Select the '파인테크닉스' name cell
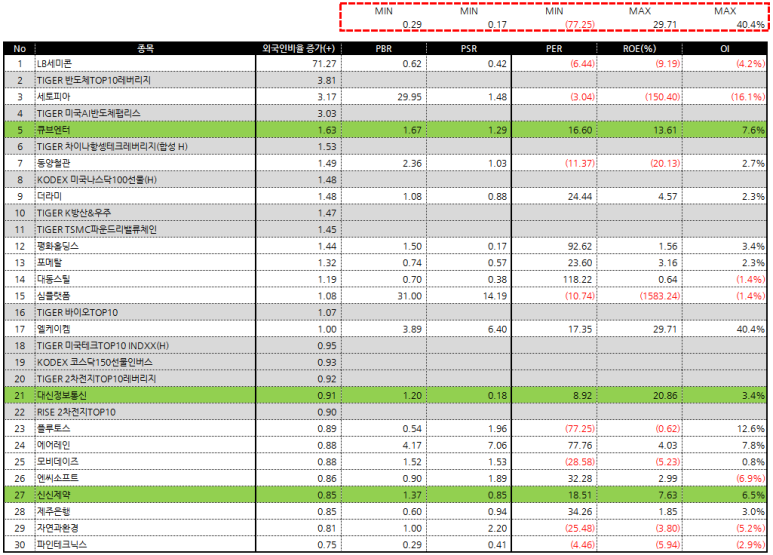The width and height of the screenshot is (773, 555). point(62,545)
